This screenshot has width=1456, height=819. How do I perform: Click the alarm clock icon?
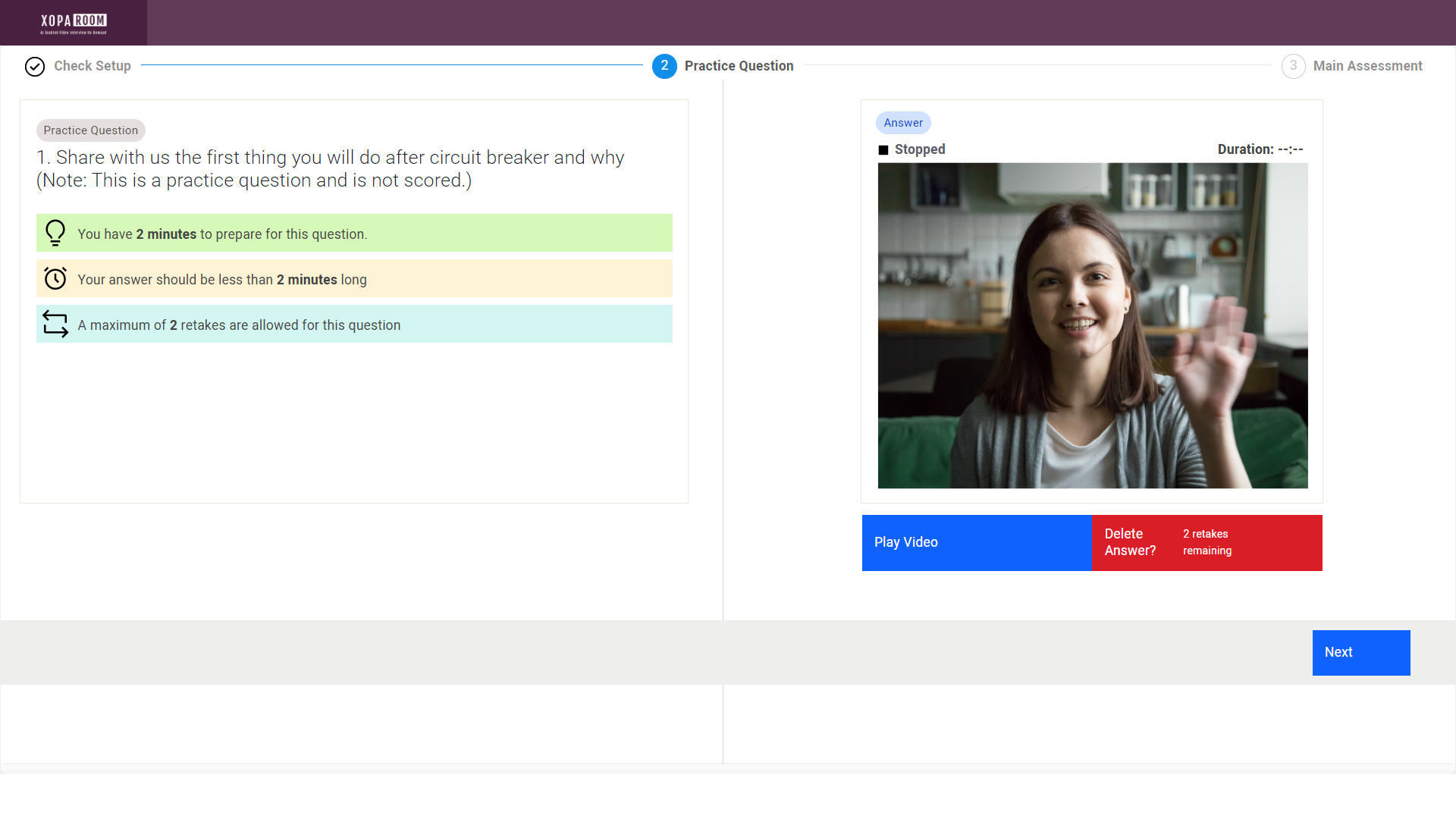(x=55, y=278)
